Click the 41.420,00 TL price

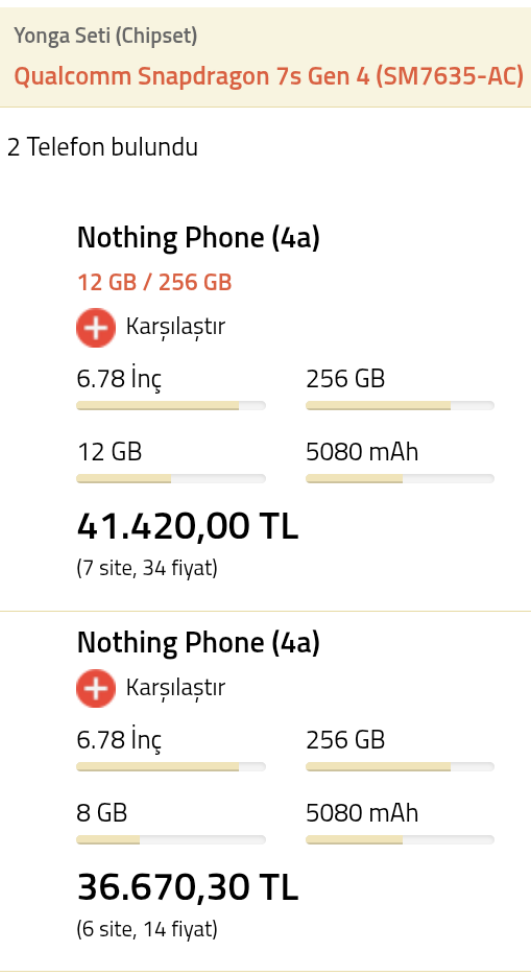(x=187, y=527)
